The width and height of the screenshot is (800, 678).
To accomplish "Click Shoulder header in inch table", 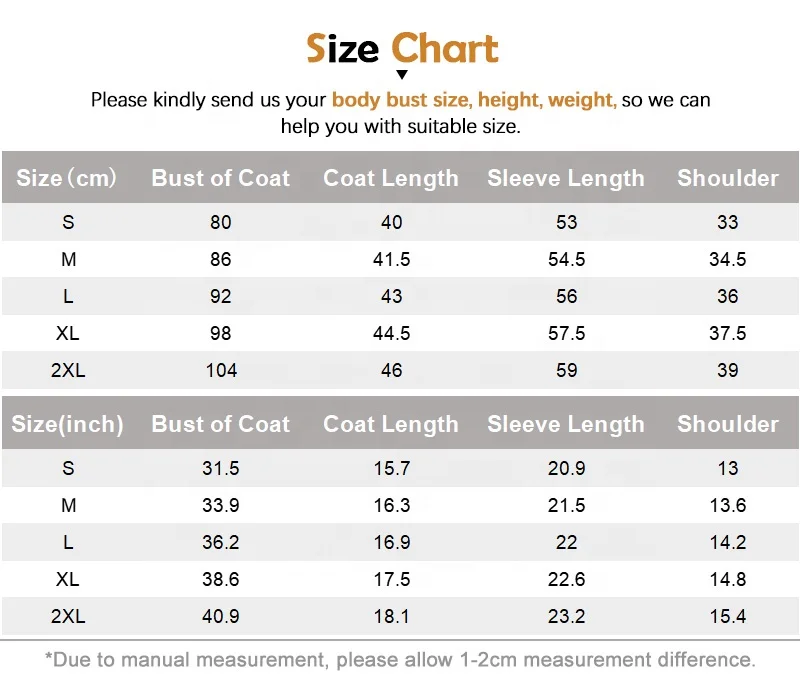I will (x=728, y=424).
